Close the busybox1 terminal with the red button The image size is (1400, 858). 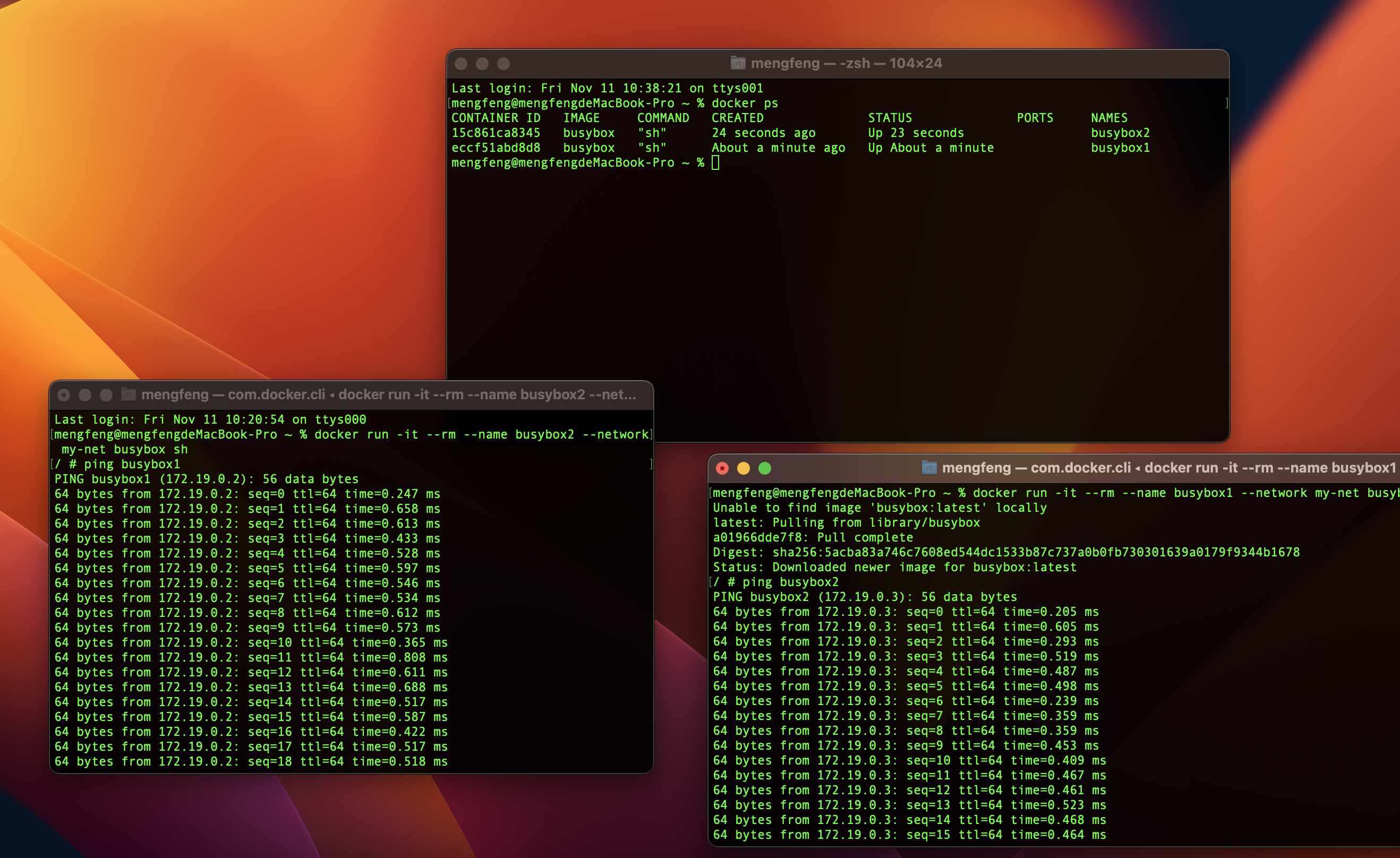point(722,468)
